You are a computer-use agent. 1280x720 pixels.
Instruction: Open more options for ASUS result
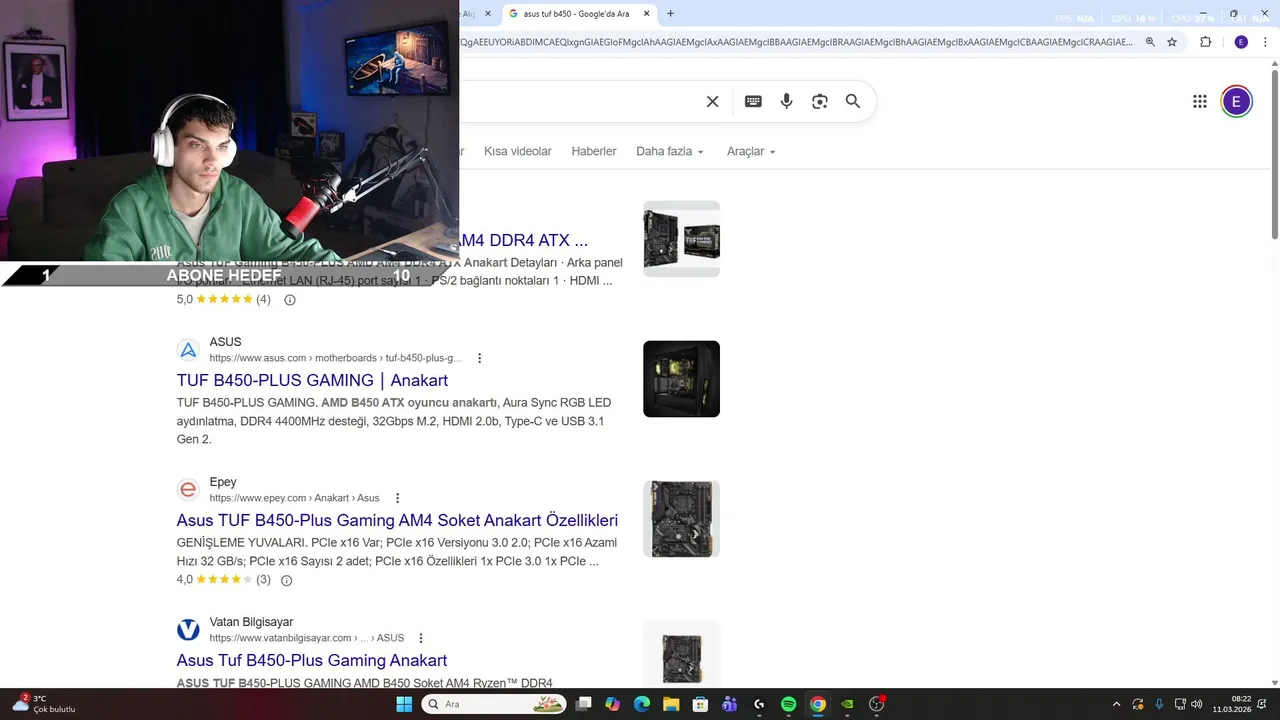click(x=479, y=358)
